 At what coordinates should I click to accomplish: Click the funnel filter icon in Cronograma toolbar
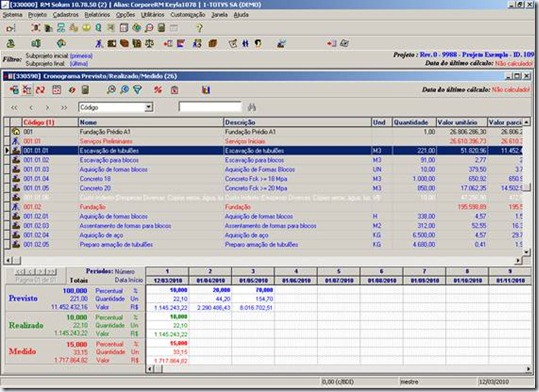[x=138, y=90]
